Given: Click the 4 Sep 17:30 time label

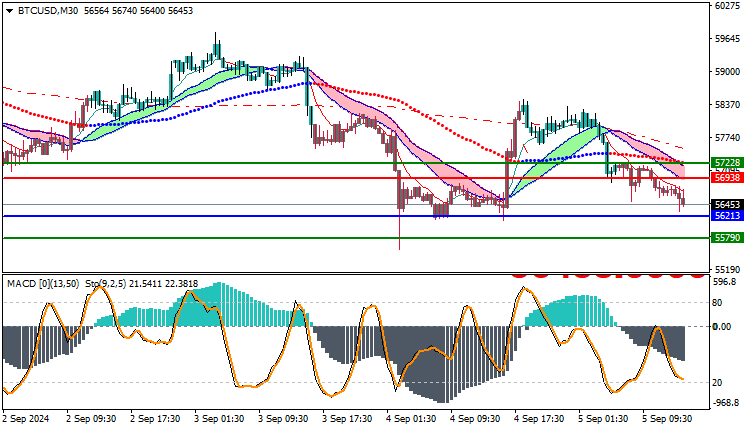Looking at the screenshot, I should click(540, 419).
